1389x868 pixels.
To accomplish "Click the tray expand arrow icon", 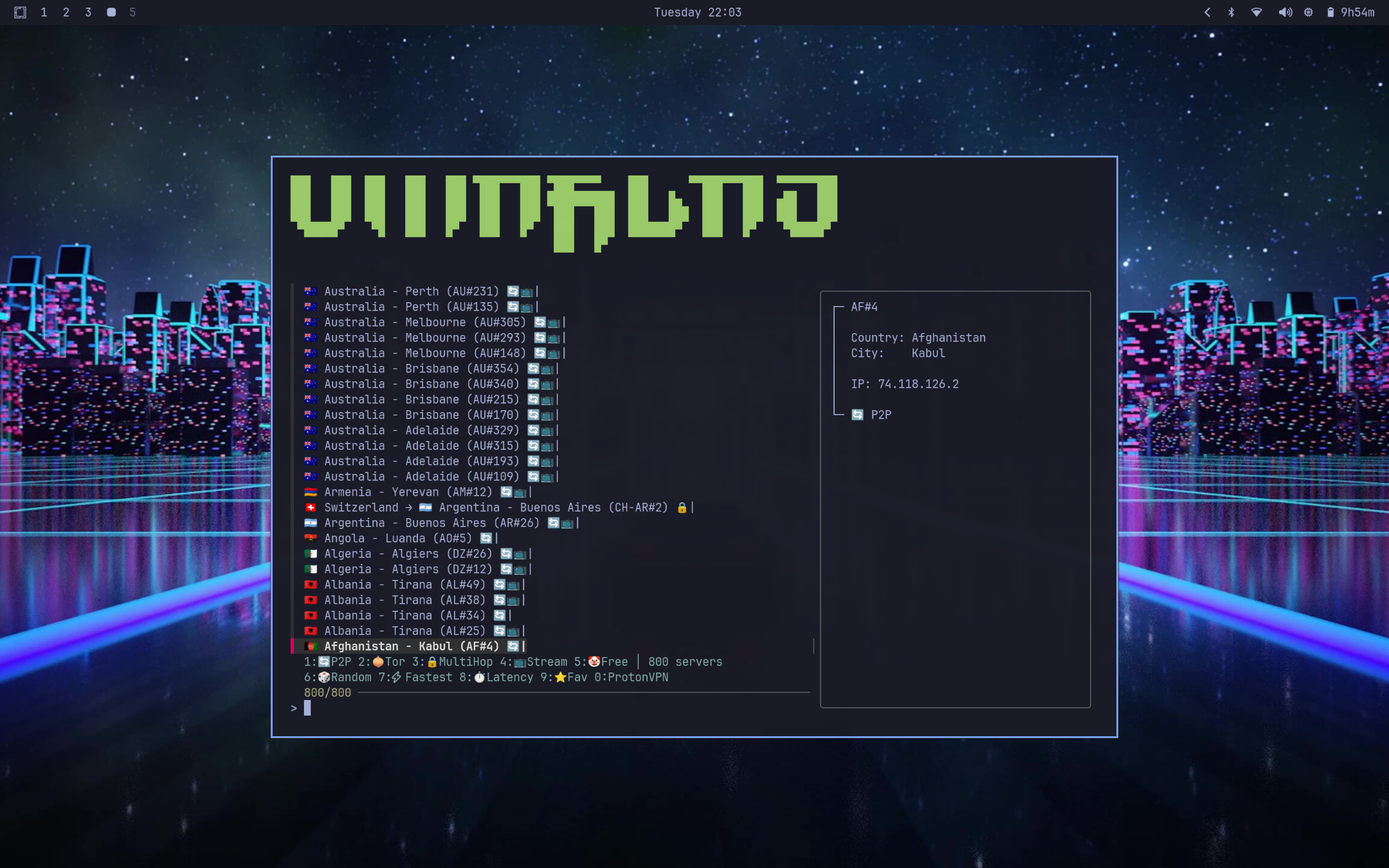I will pyautogui.click(x=1207, y=12).
